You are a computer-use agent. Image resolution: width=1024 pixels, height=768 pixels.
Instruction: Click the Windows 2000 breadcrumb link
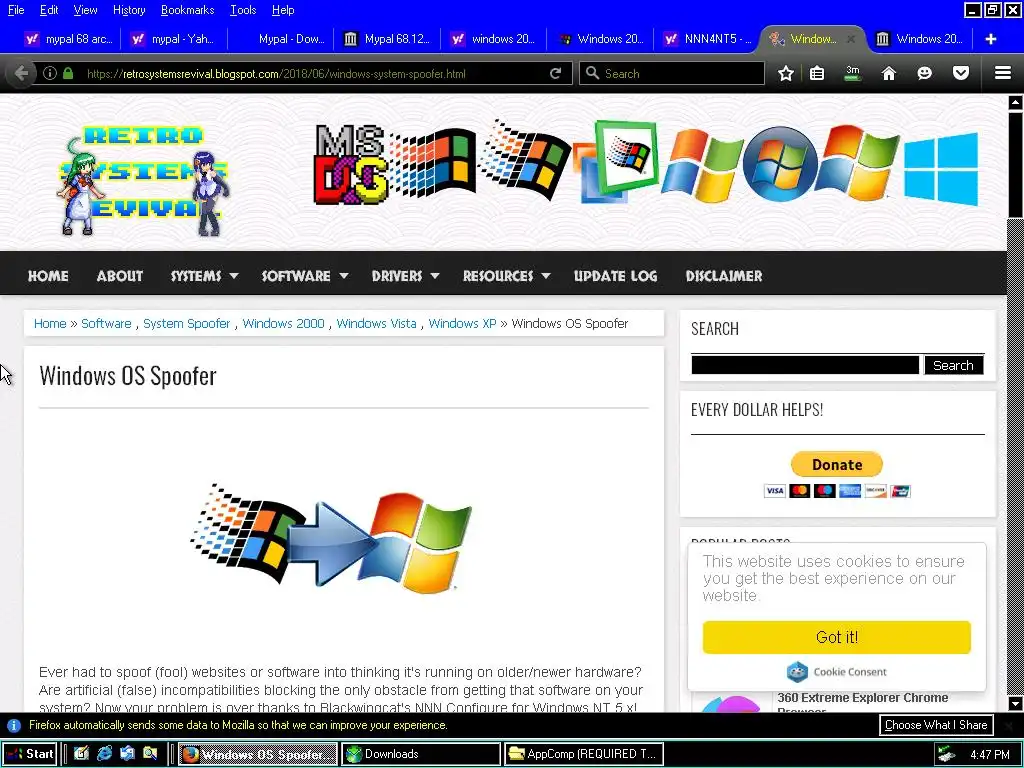pos(283,323)
